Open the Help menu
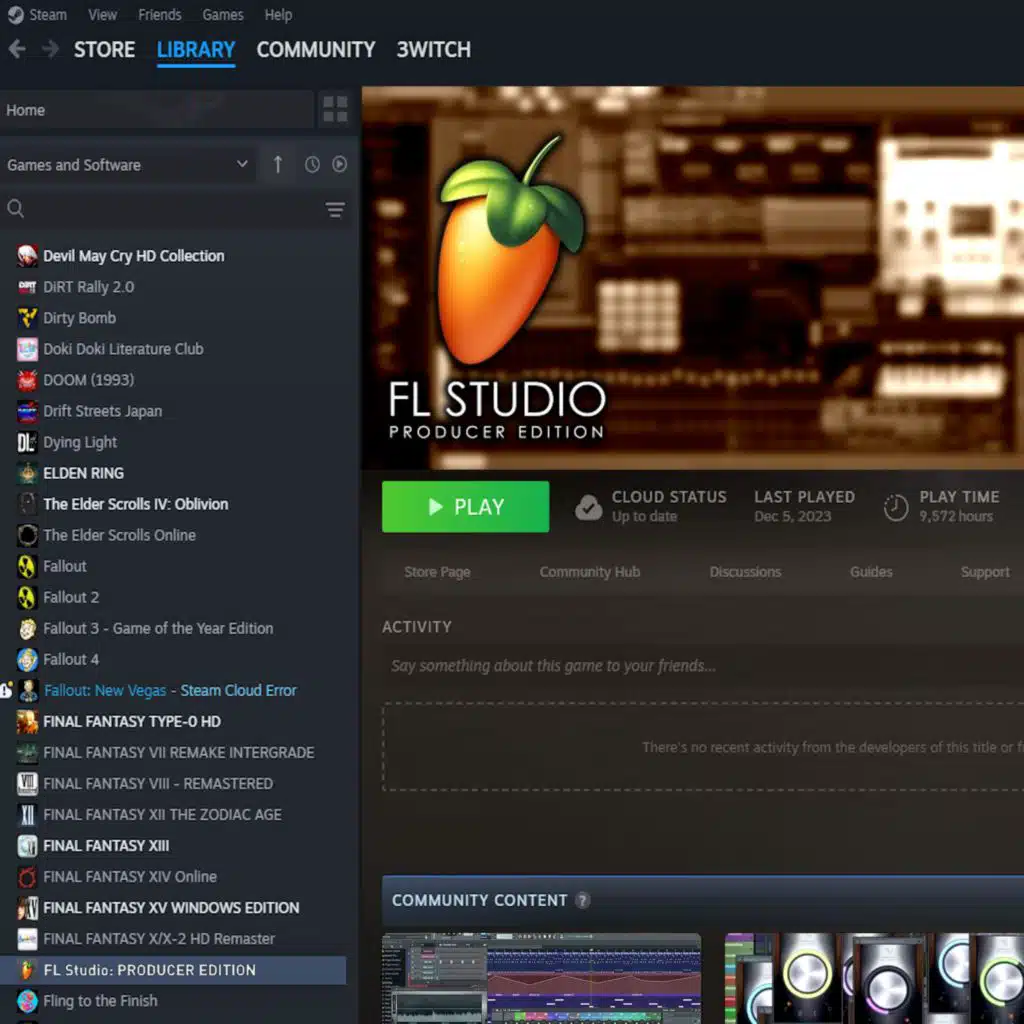This screenshot has width=1024, height=1024. coord(278,14)
